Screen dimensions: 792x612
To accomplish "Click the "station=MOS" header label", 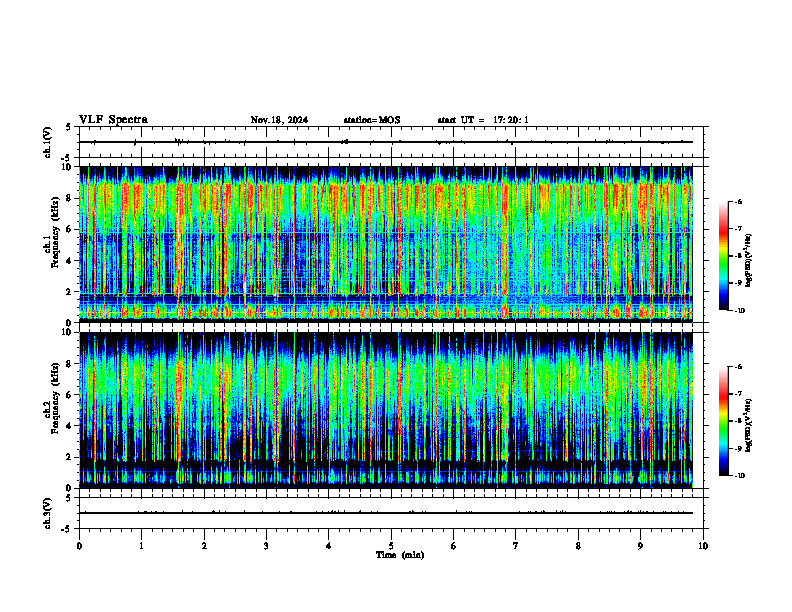I will (x=372, y=120).
